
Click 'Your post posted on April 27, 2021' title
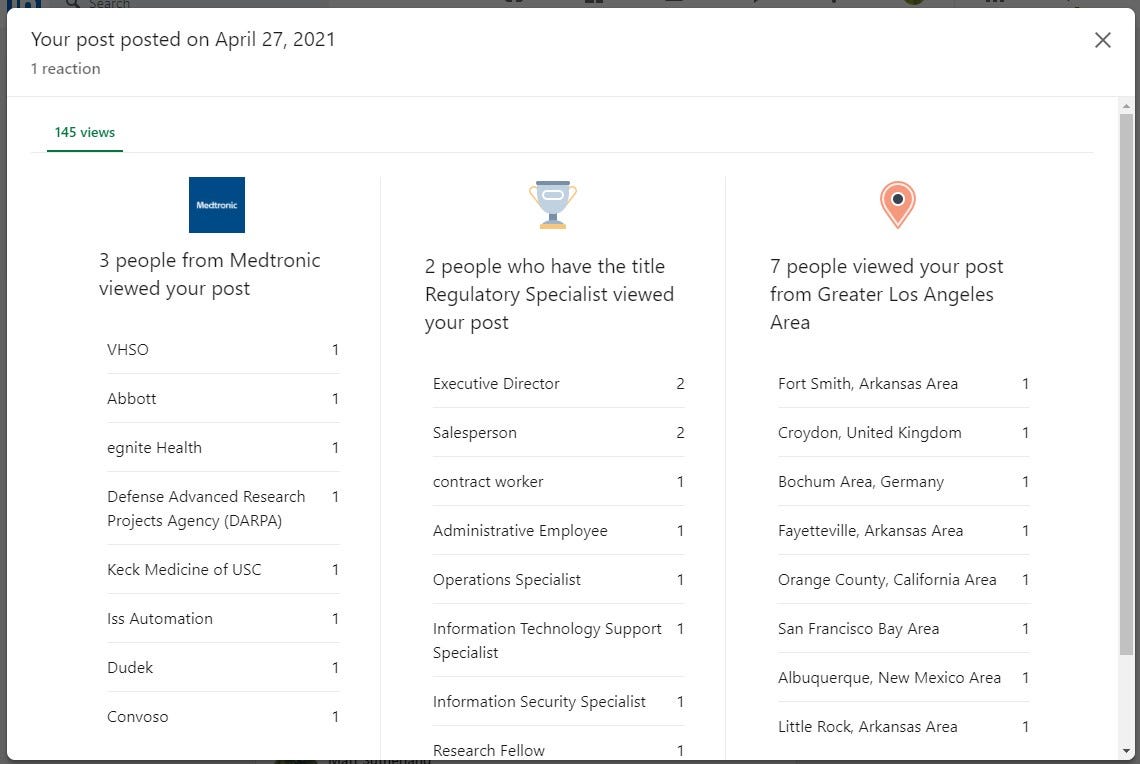[x=183, y=39]
